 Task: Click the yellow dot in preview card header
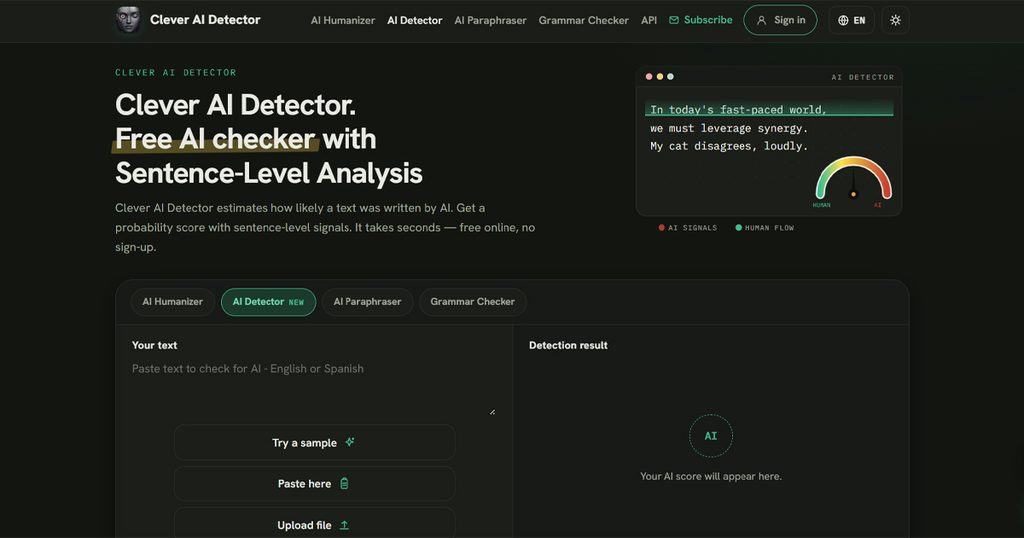click(x=660, y=76)
